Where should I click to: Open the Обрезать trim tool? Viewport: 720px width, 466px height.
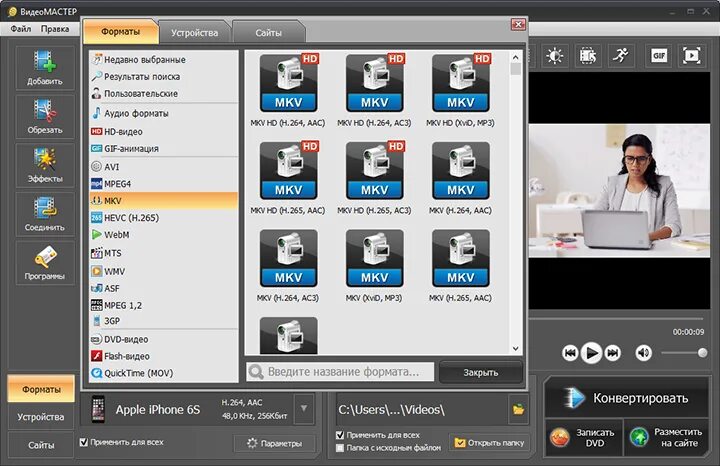45,116
